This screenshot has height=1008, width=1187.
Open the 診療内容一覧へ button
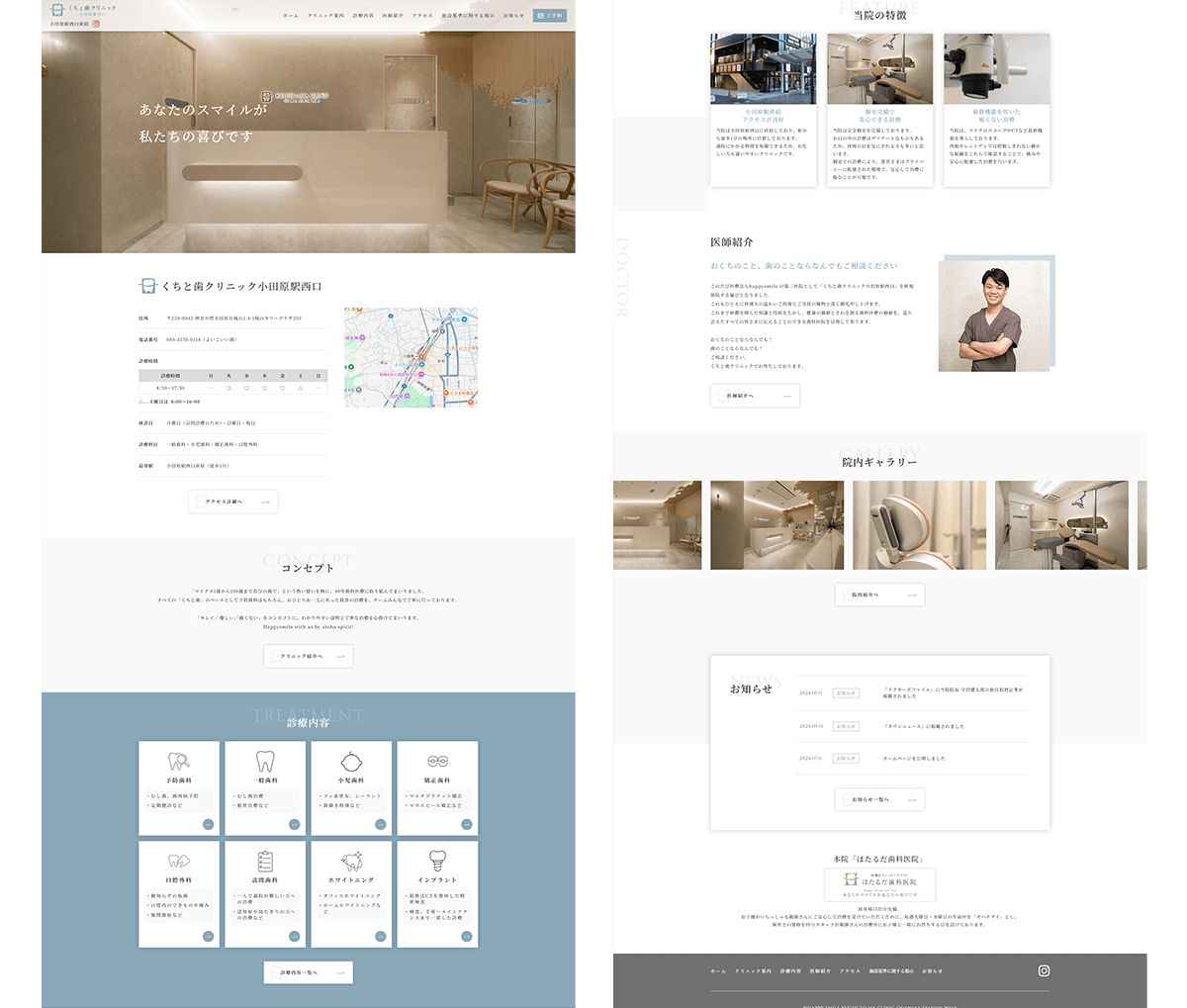pos(308,972)
